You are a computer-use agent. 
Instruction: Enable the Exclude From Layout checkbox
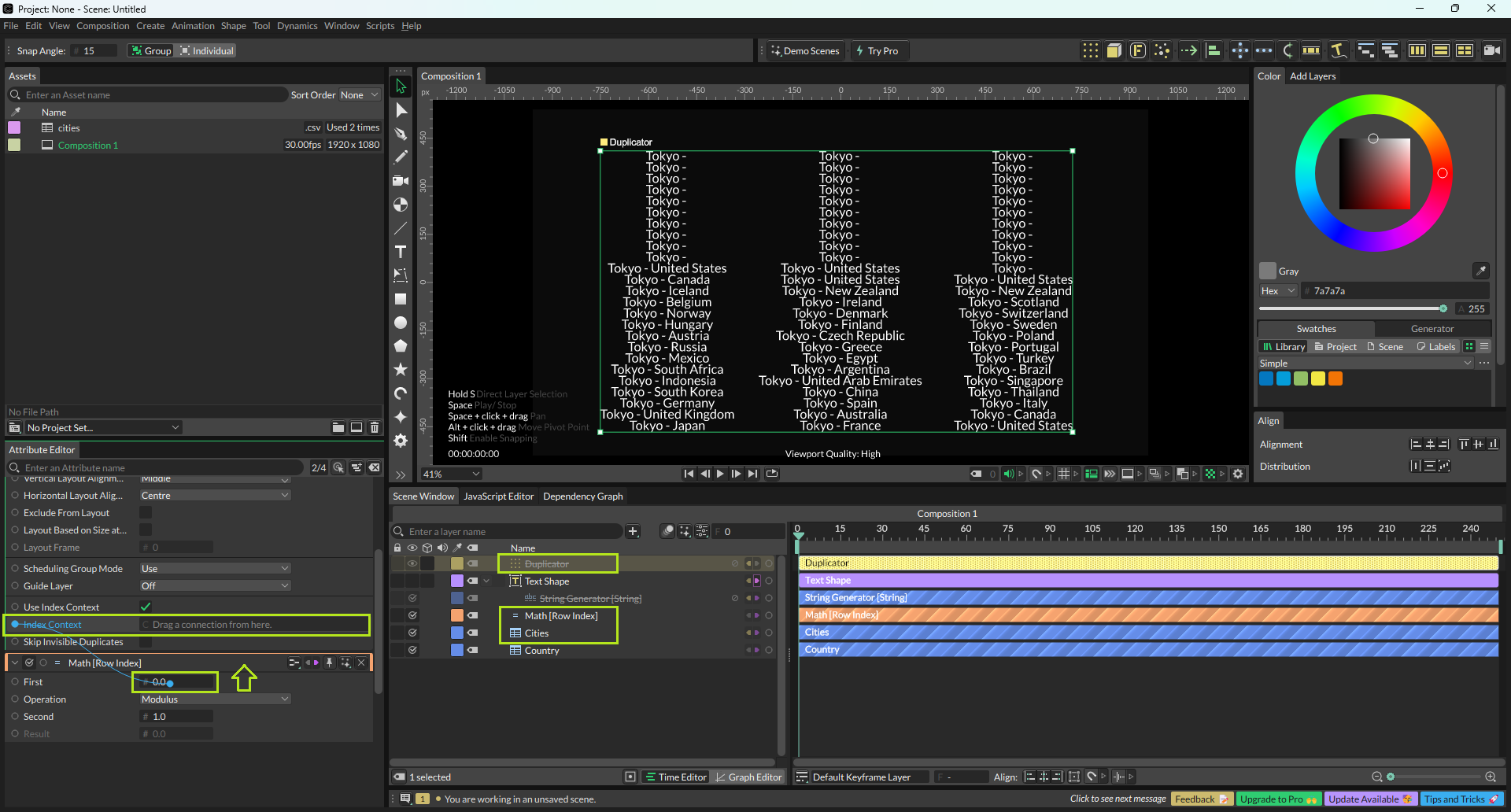146,513
